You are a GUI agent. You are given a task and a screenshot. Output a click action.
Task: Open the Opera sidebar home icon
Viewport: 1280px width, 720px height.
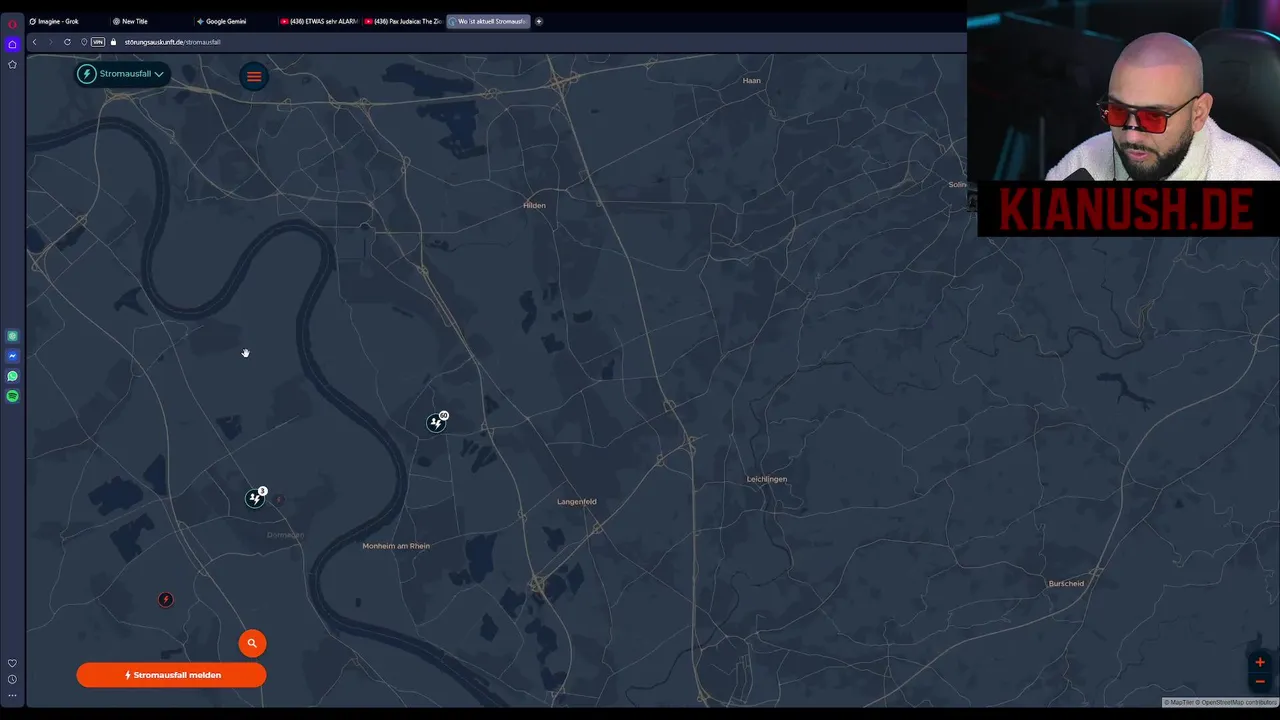click(12, 44)
